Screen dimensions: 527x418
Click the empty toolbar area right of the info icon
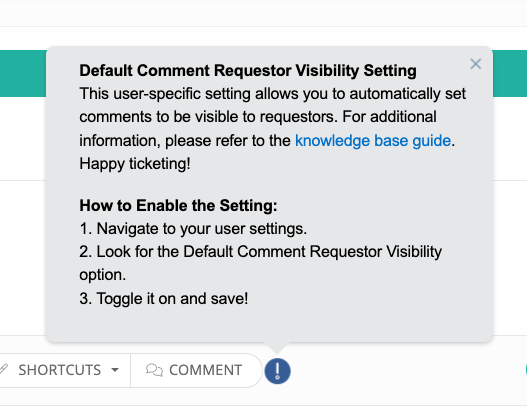pos(403,370)
